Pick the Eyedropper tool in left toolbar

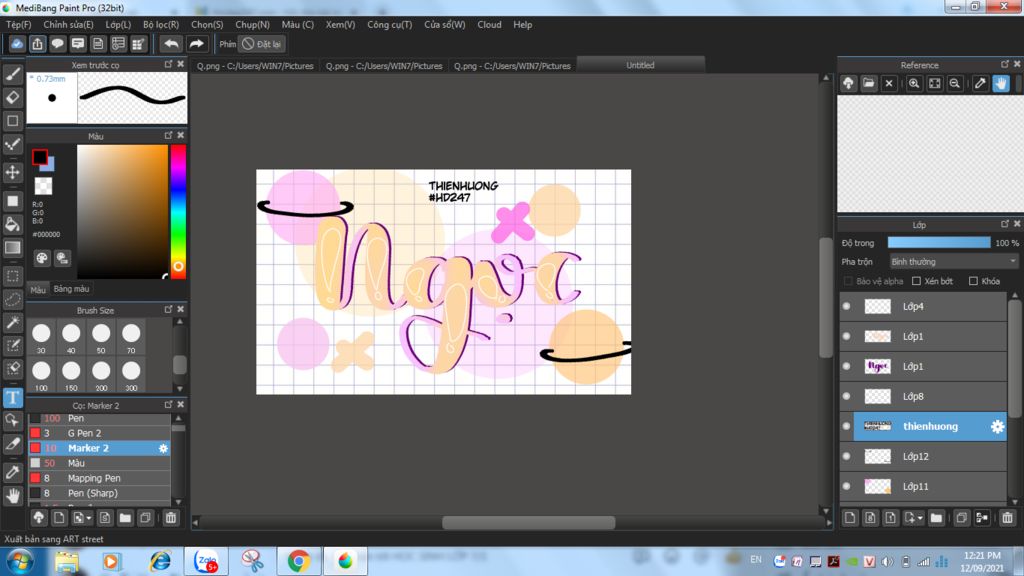[x=13, y=470]
